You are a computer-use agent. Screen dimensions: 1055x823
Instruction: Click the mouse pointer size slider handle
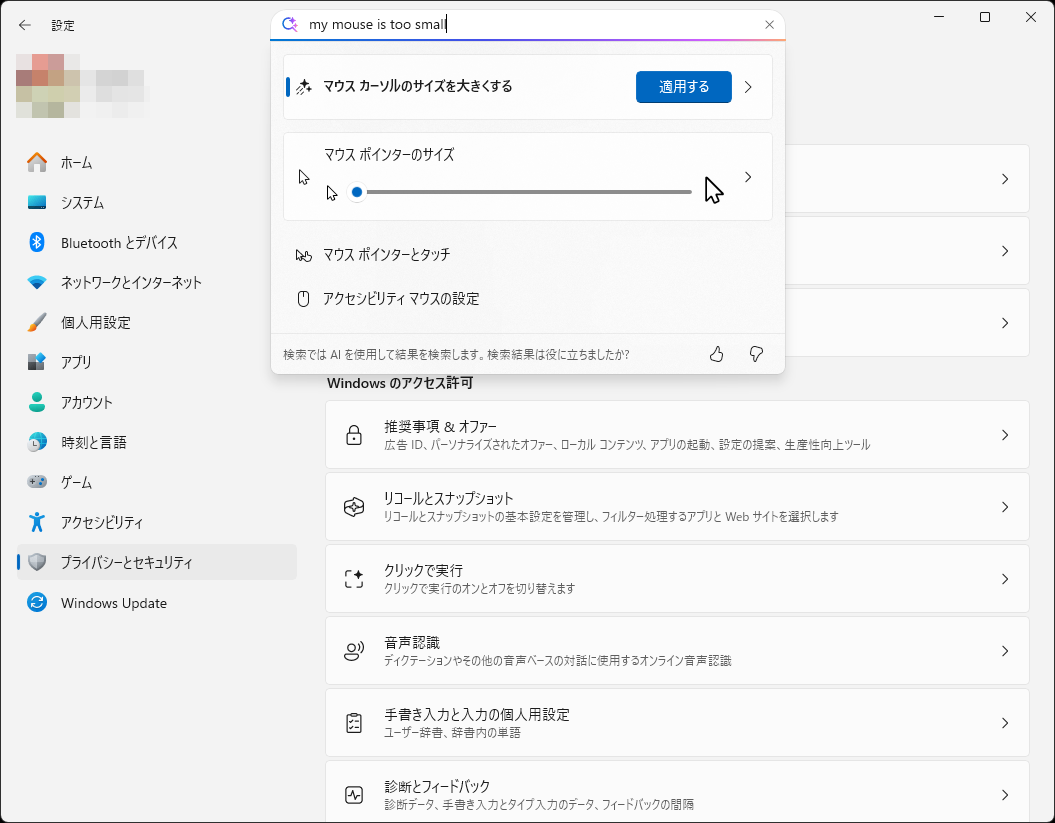coord(357,192)
